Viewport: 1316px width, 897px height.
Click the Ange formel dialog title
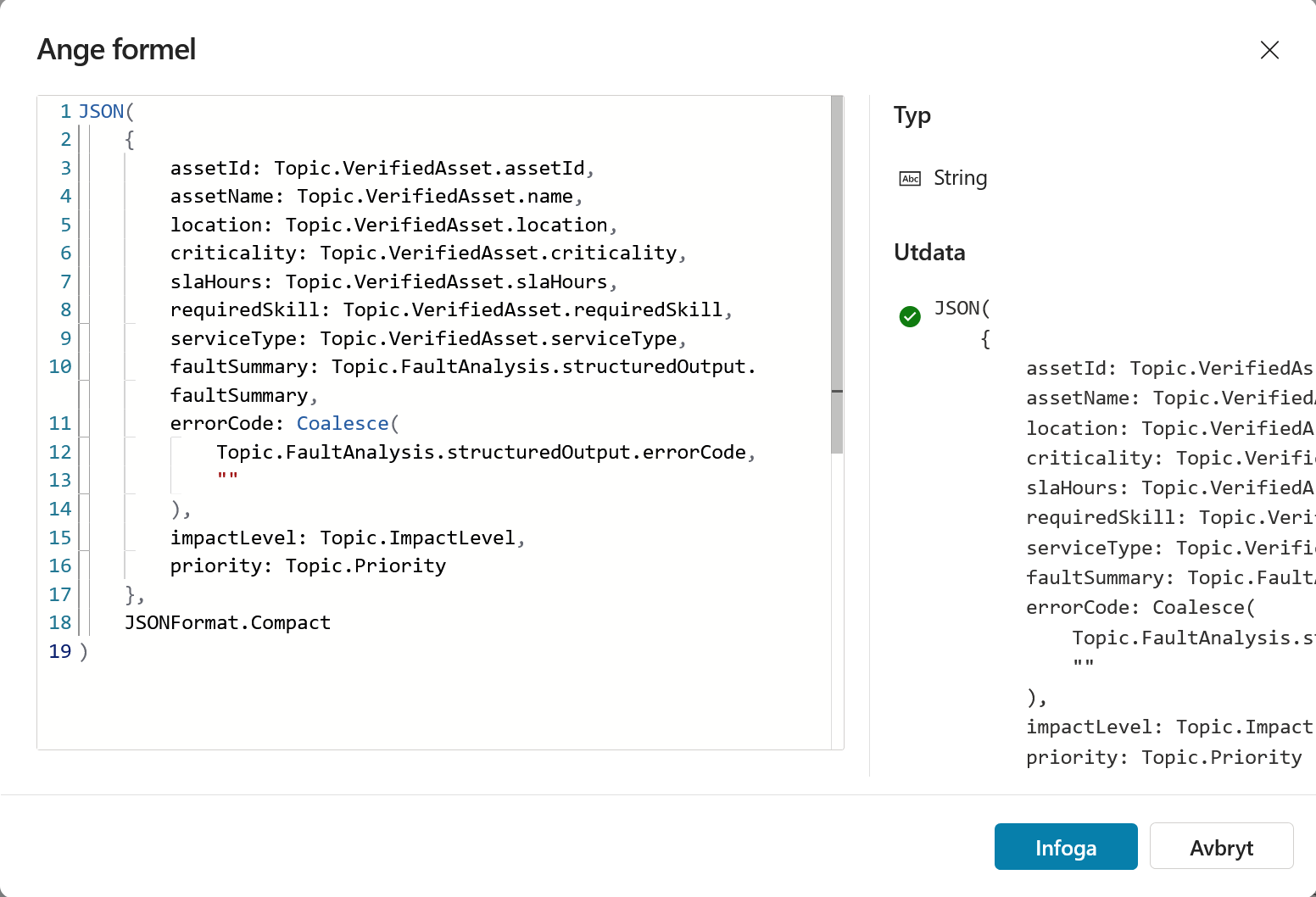coord(117,49)
